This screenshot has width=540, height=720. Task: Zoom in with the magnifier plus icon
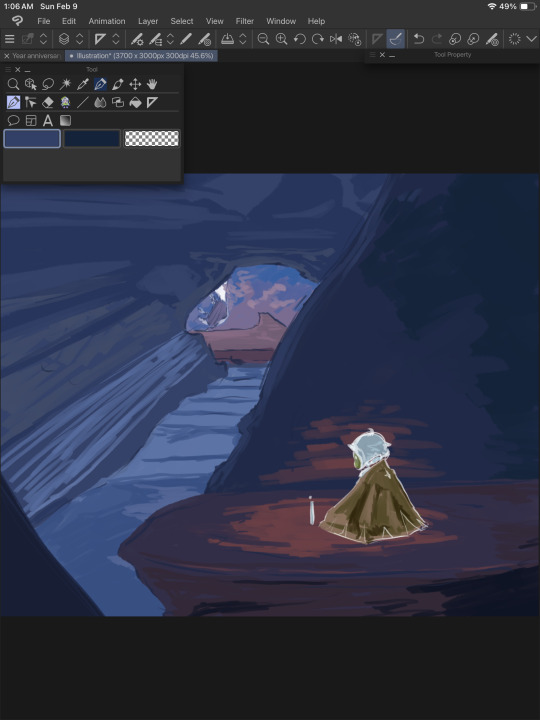(x=281, y=39)
